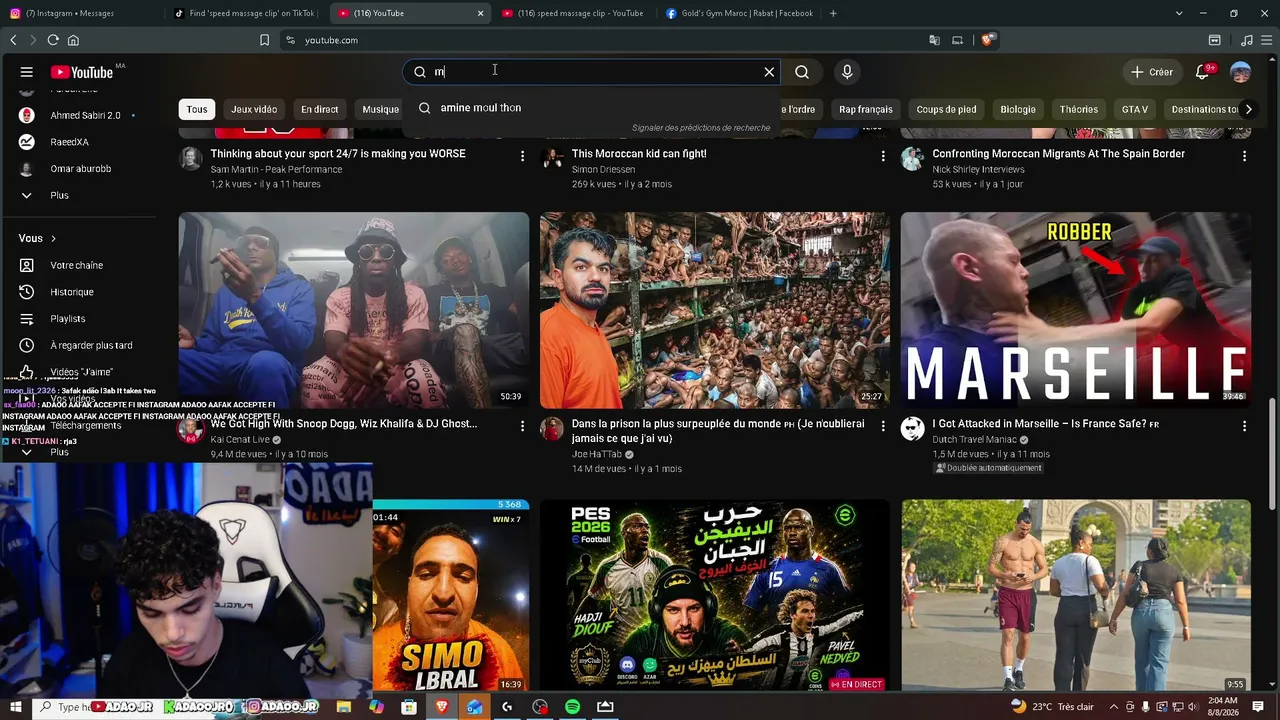Open File Explorer from the taskbar

pos(344,707)
